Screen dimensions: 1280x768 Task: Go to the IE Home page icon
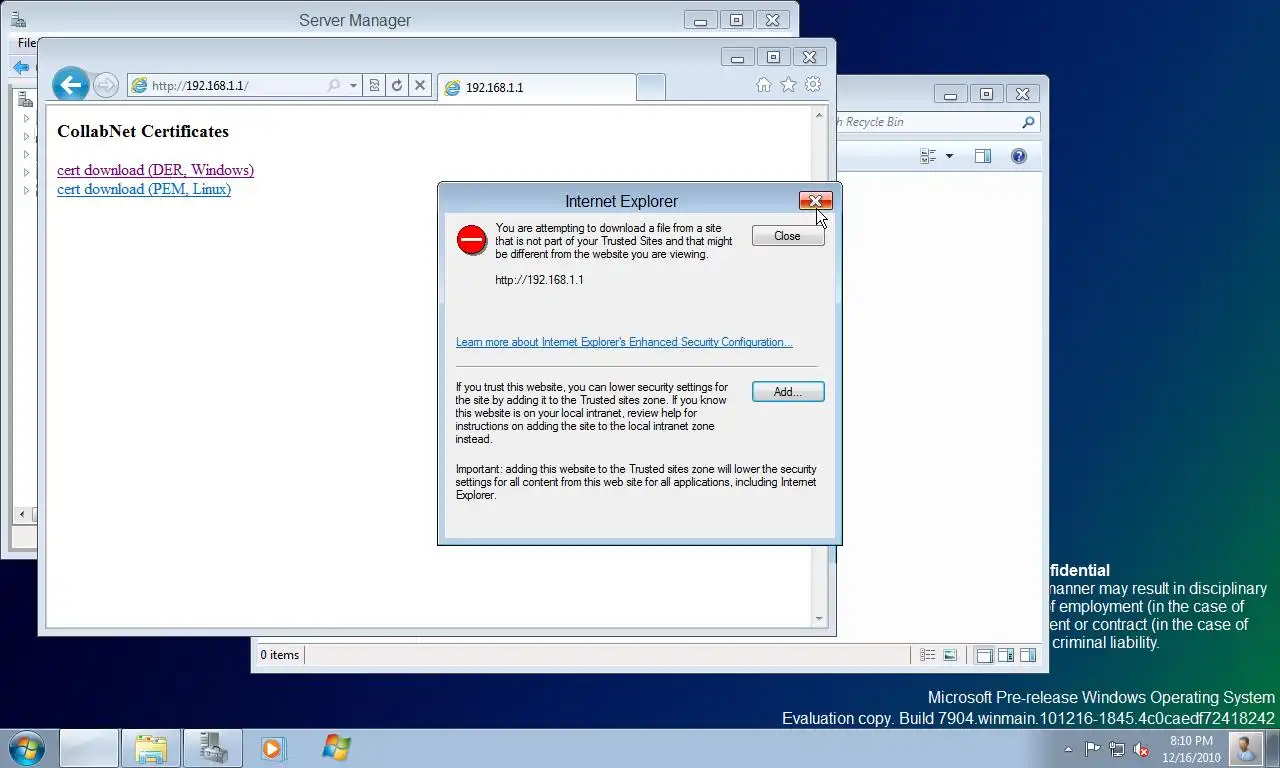764,85
